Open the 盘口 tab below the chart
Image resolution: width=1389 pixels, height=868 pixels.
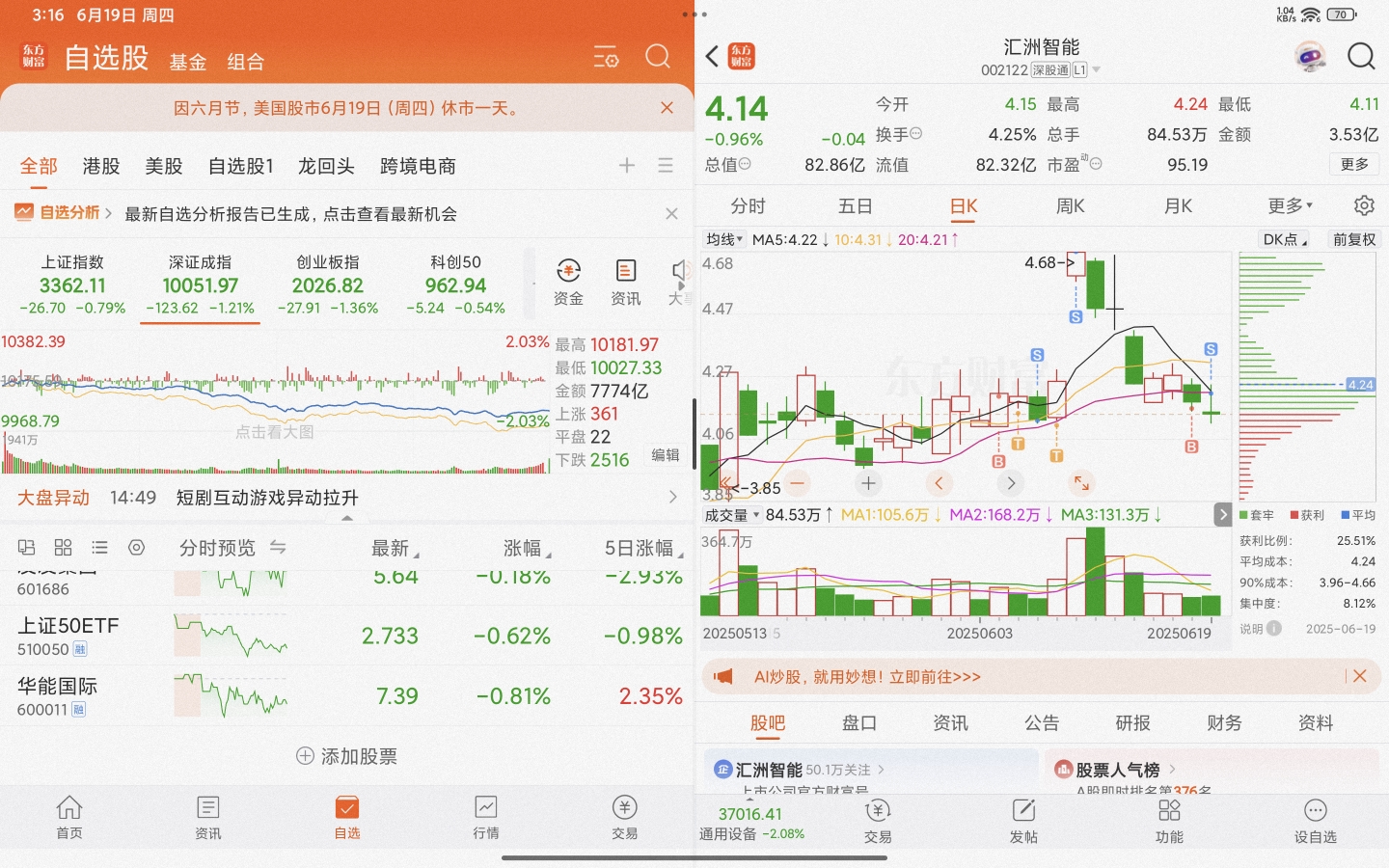(859, 722)
